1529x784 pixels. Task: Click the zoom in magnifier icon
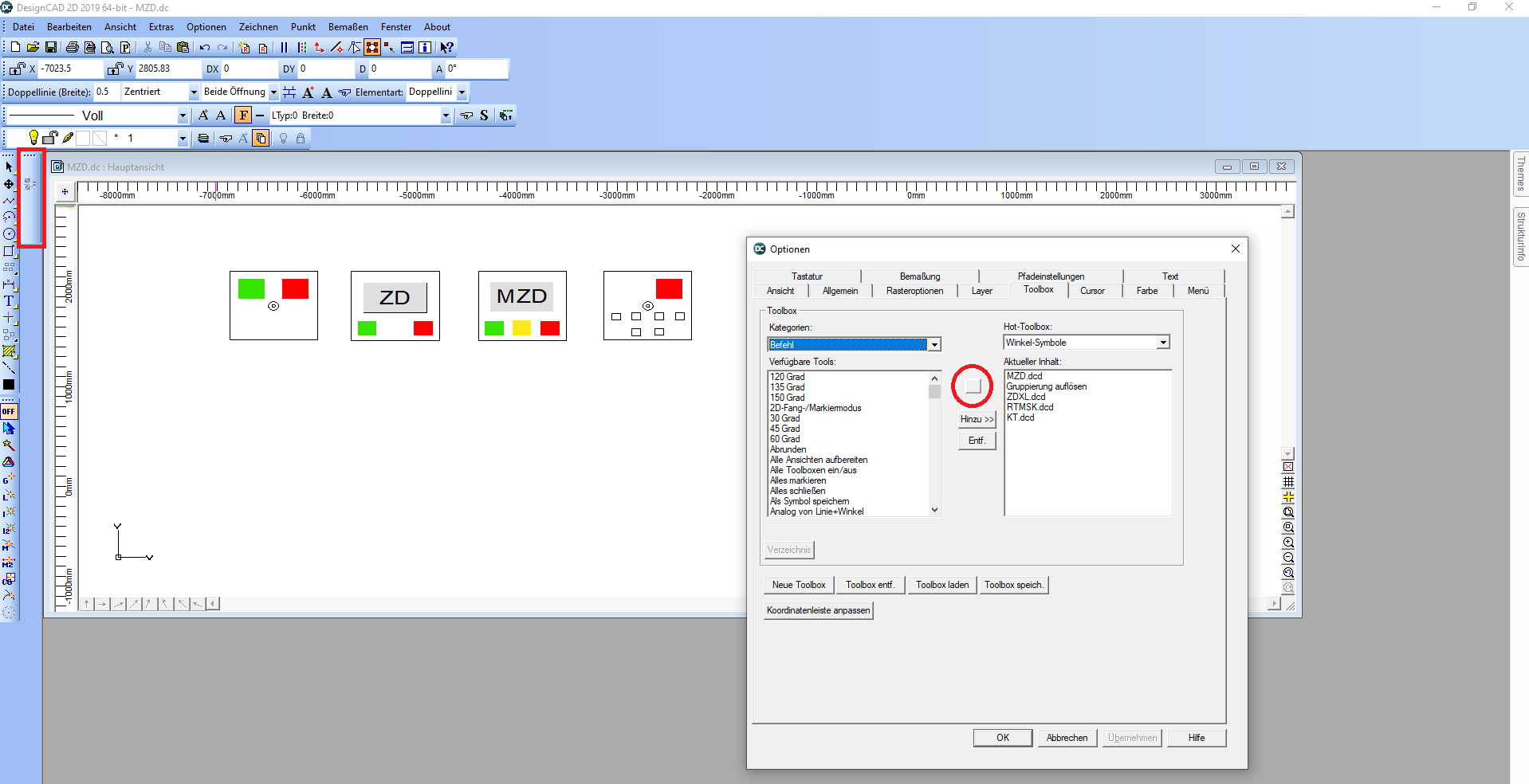pyautogui.click(x=1288, y=543)
